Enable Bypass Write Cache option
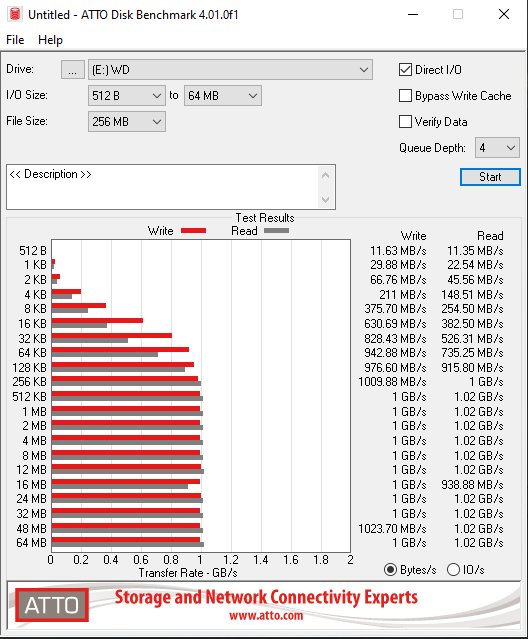Screen dimensions: 528x639 pyautogui.click(x=405, y=96)
